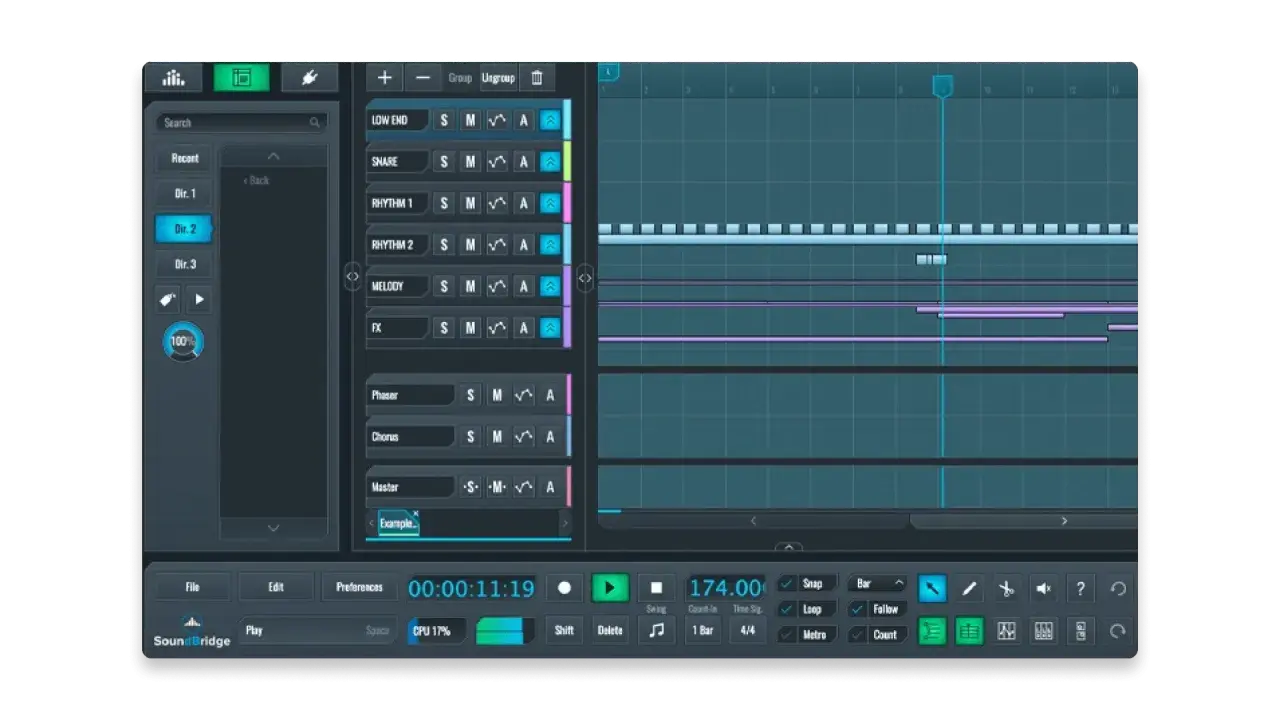The image size is (1280, 720).
Task: Click the swing music note button
Action: point(656,631)
